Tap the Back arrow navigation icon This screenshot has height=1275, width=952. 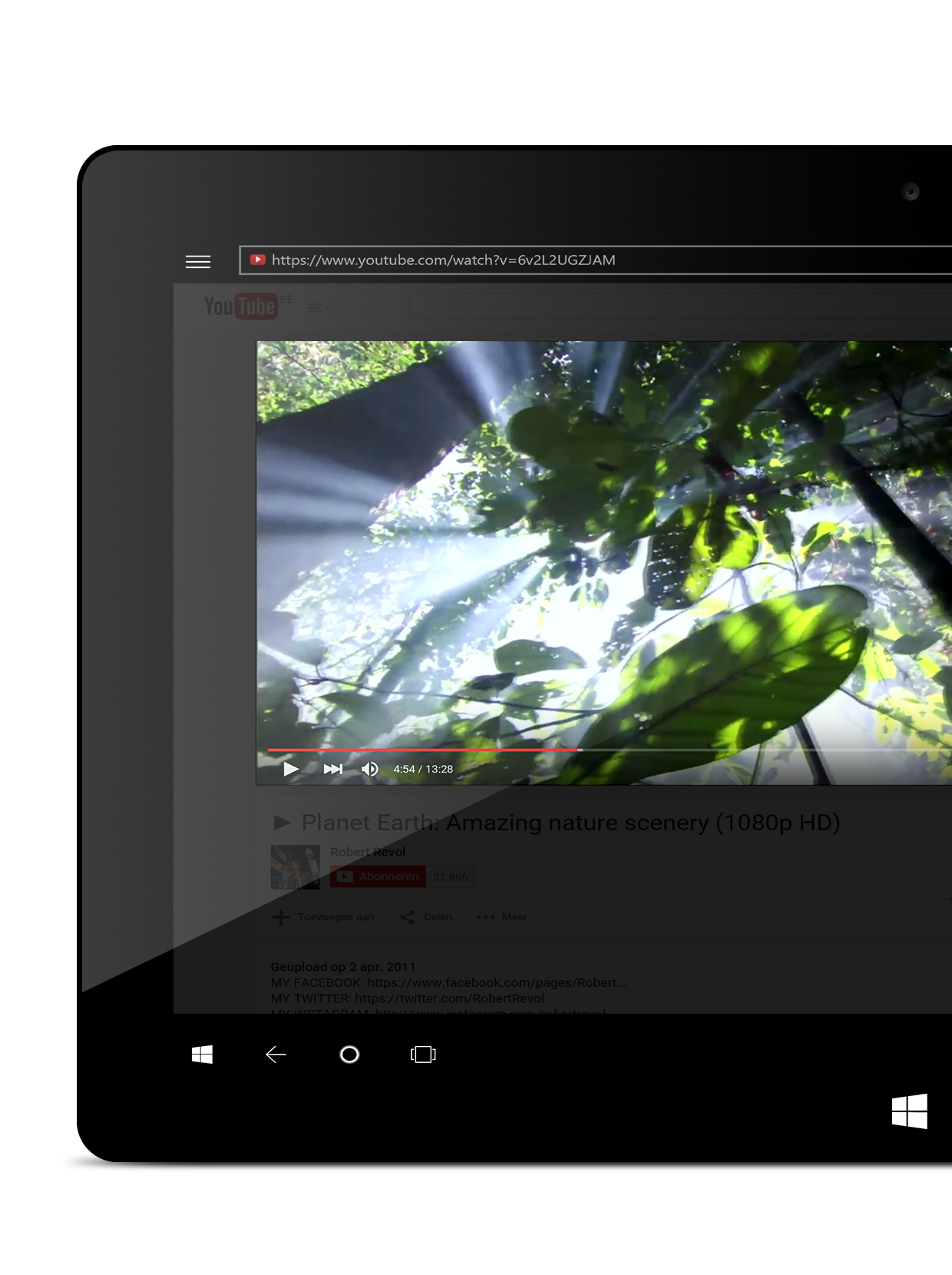coord(276,1055)
